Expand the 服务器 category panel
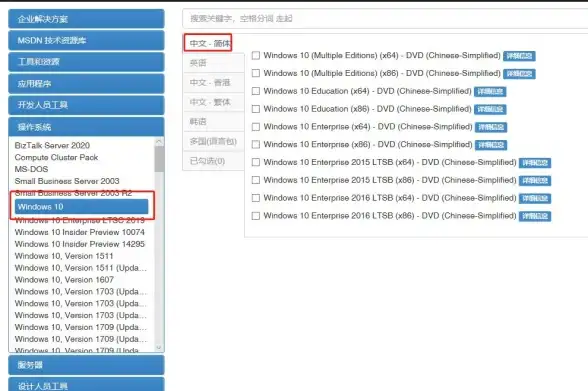This screenshot has height=391, width=588. [x=86, y=365]
